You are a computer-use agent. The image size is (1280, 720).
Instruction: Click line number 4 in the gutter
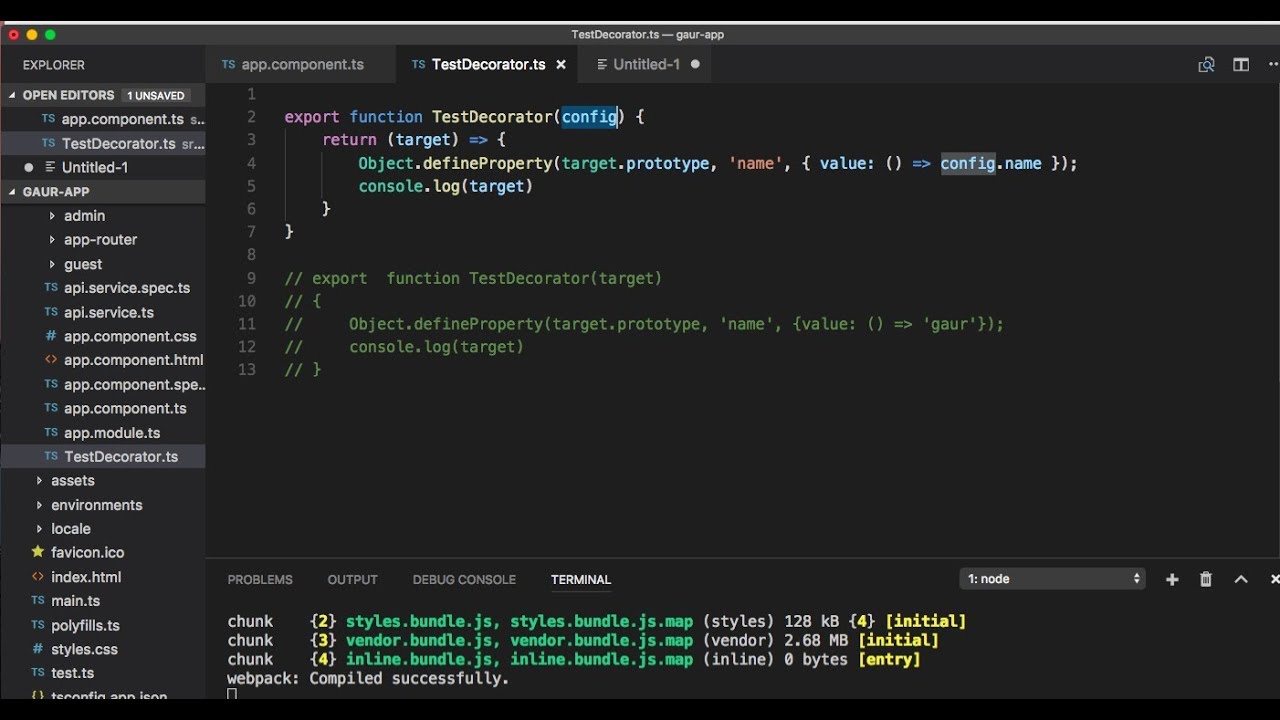click(x=251, y=163)
